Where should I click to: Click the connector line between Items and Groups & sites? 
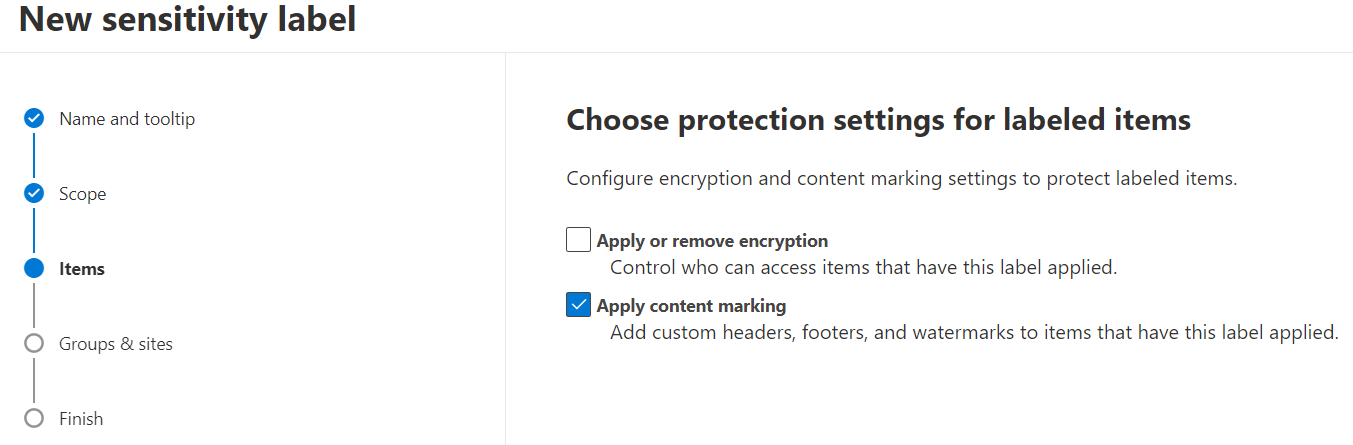click(34, 306)
